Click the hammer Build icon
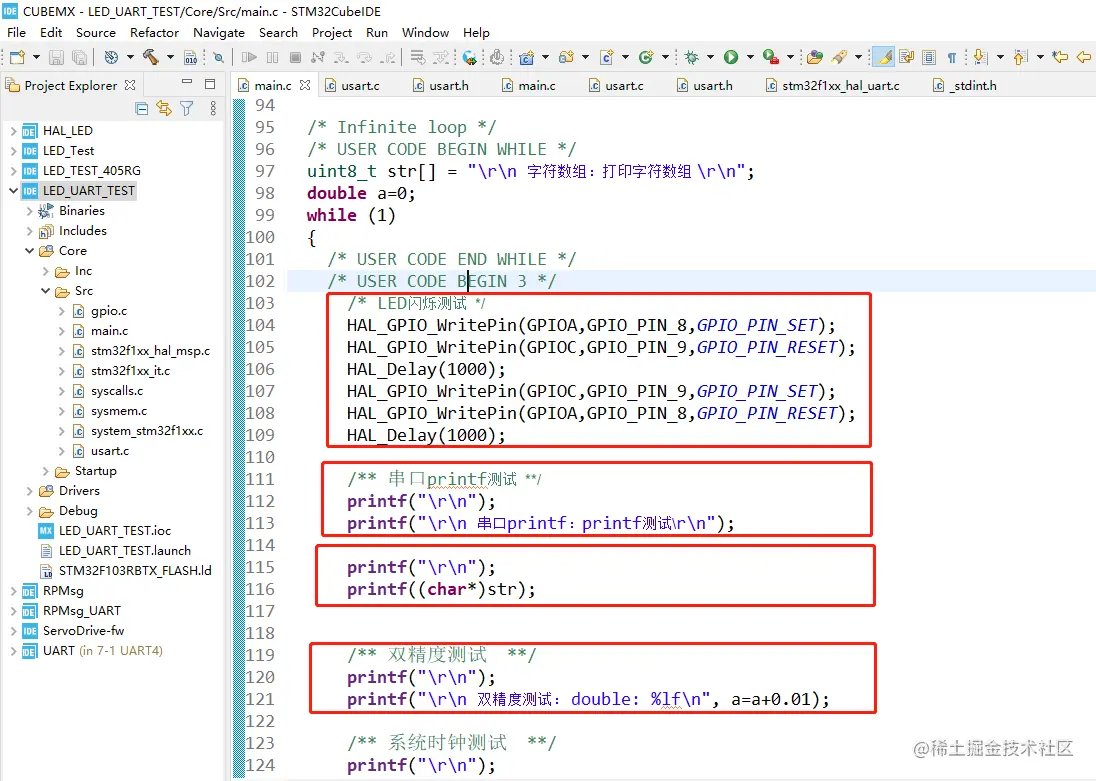 click(x=150, y=57)
